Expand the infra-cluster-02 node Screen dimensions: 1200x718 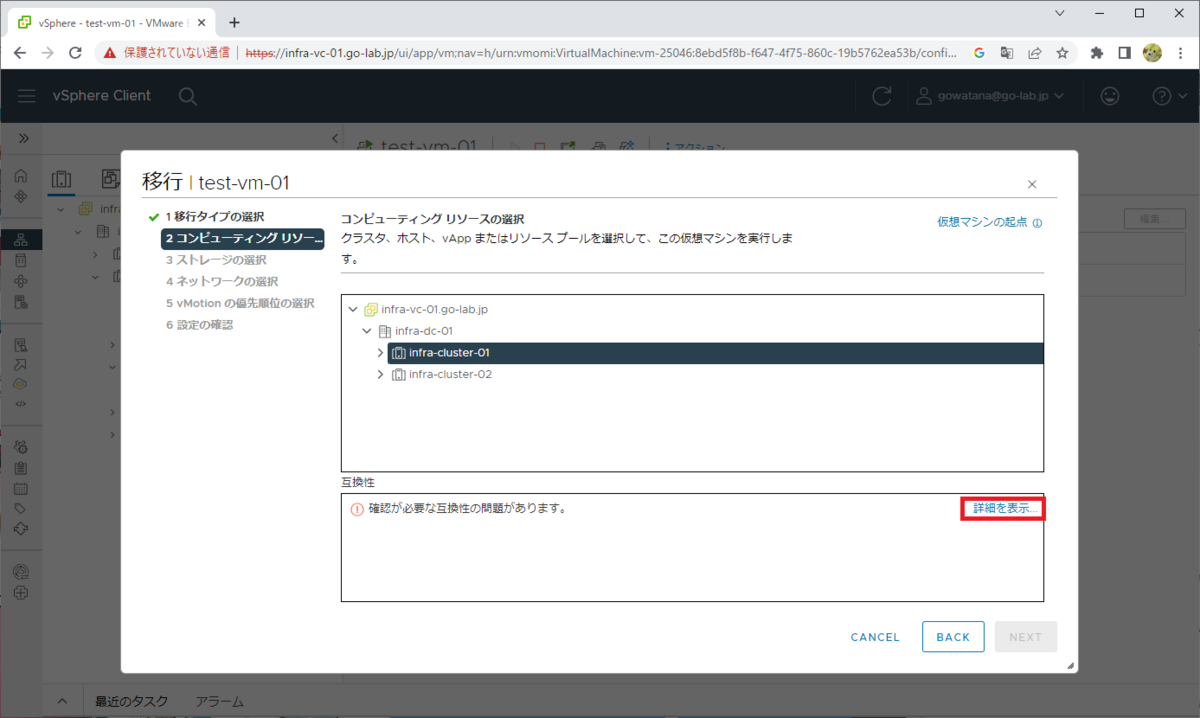pos(380,375)
